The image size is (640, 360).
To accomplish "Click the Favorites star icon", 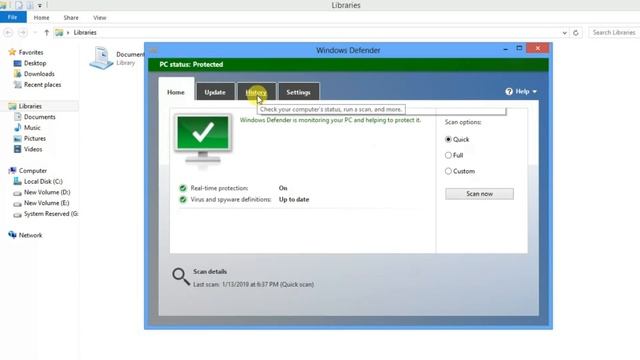I will 12,52.
